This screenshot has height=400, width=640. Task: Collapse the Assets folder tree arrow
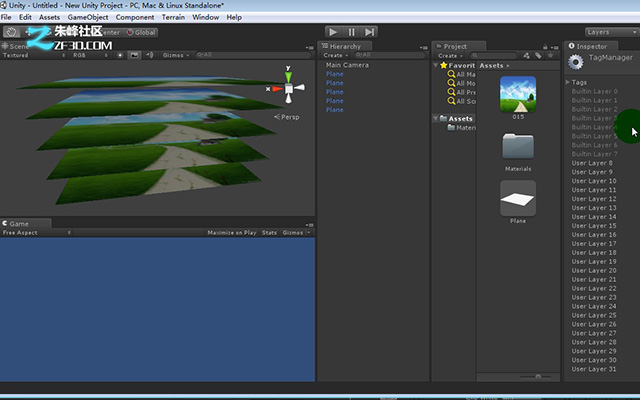click(436, 118)
